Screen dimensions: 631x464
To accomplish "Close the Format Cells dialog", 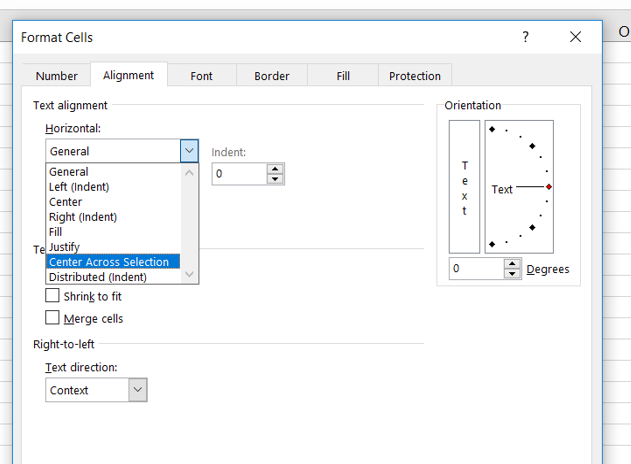I will [x=575, y=37].
